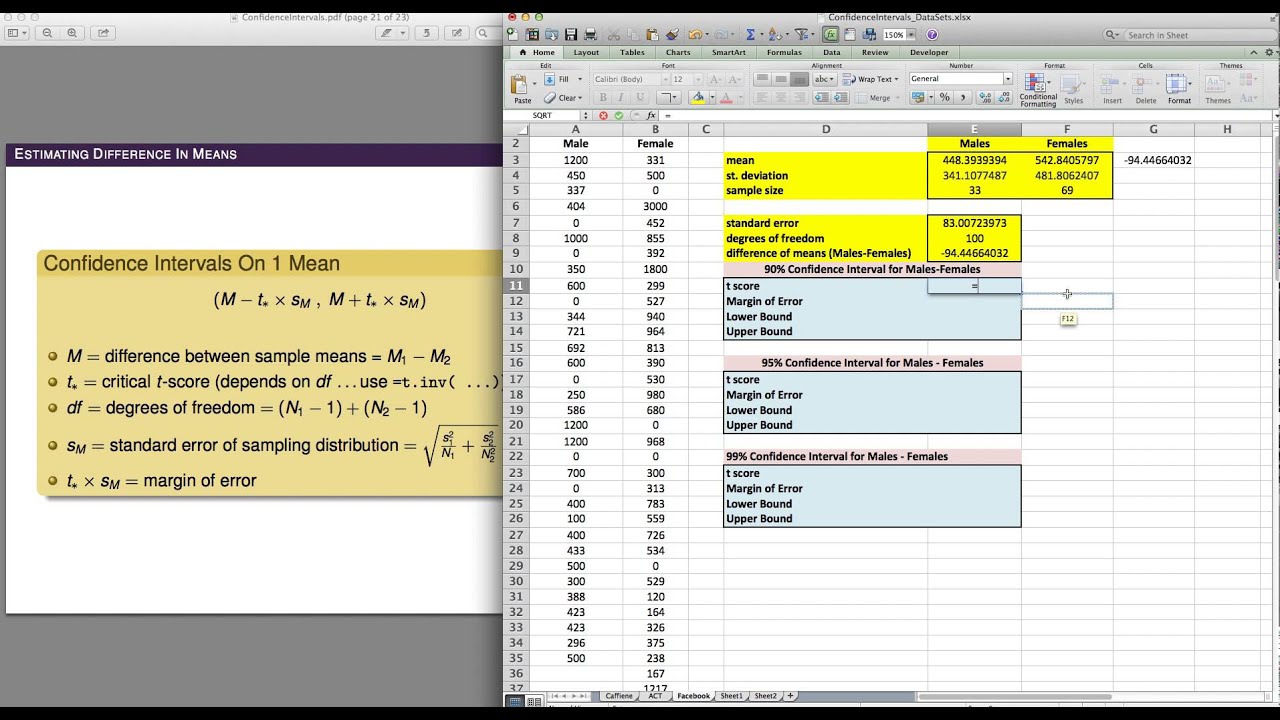Click the Format Painter brush icon
This screenshot has height=720, width=1280.
pos(672,34)
